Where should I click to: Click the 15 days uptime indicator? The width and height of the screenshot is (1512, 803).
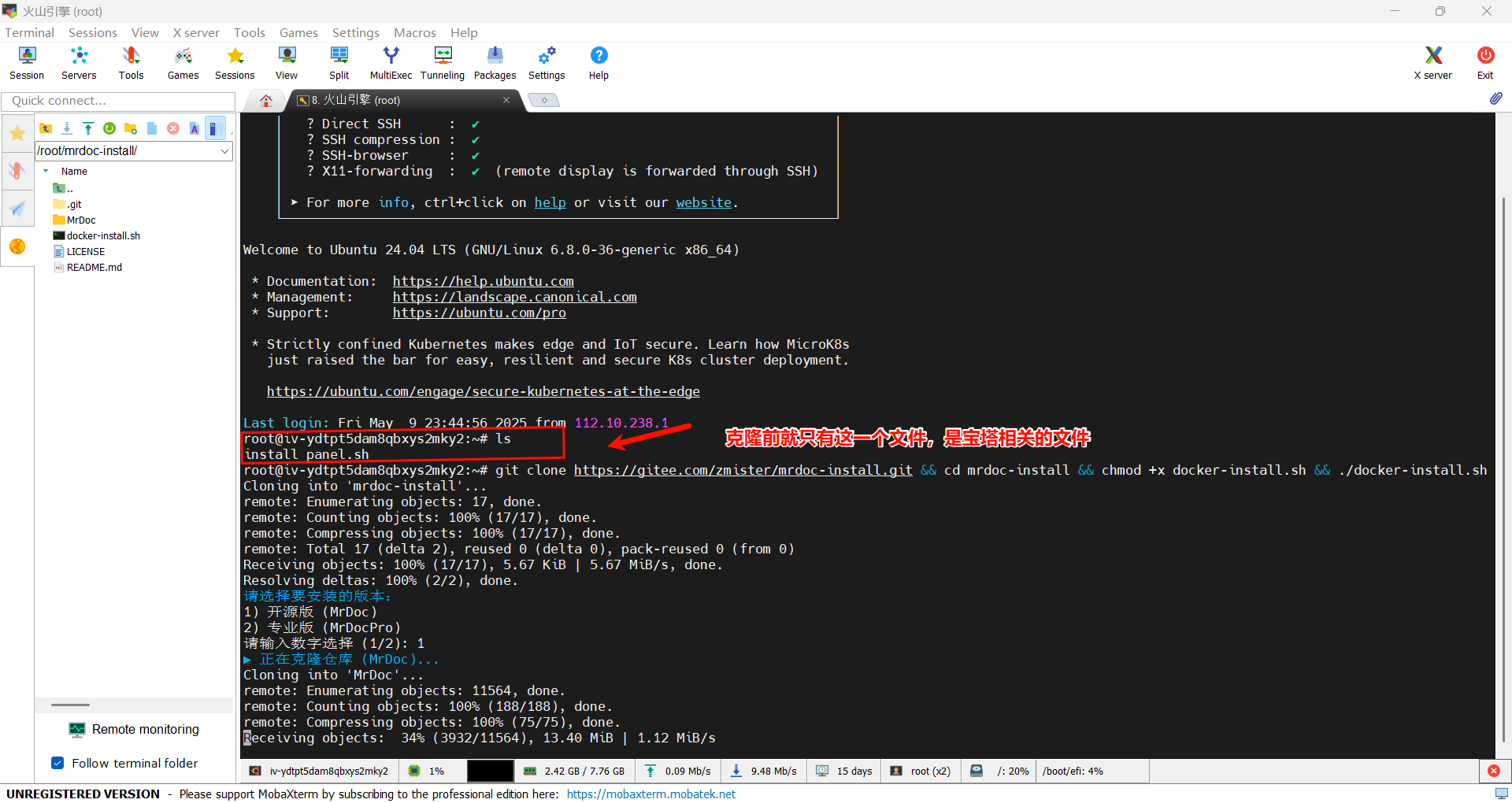pos(844,771)
